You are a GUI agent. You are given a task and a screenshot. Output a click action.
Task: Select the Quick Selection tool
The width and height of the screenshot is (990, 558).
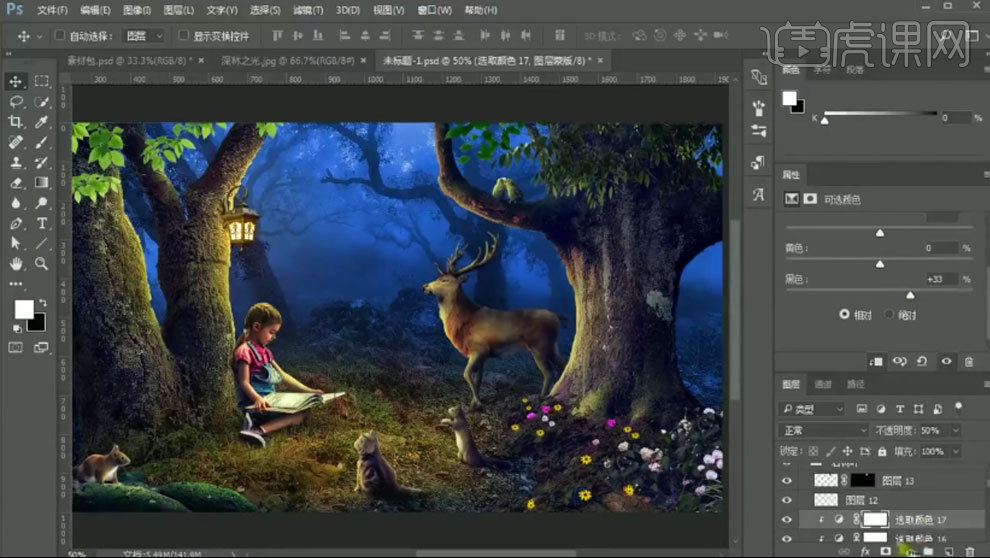[42, 102]
